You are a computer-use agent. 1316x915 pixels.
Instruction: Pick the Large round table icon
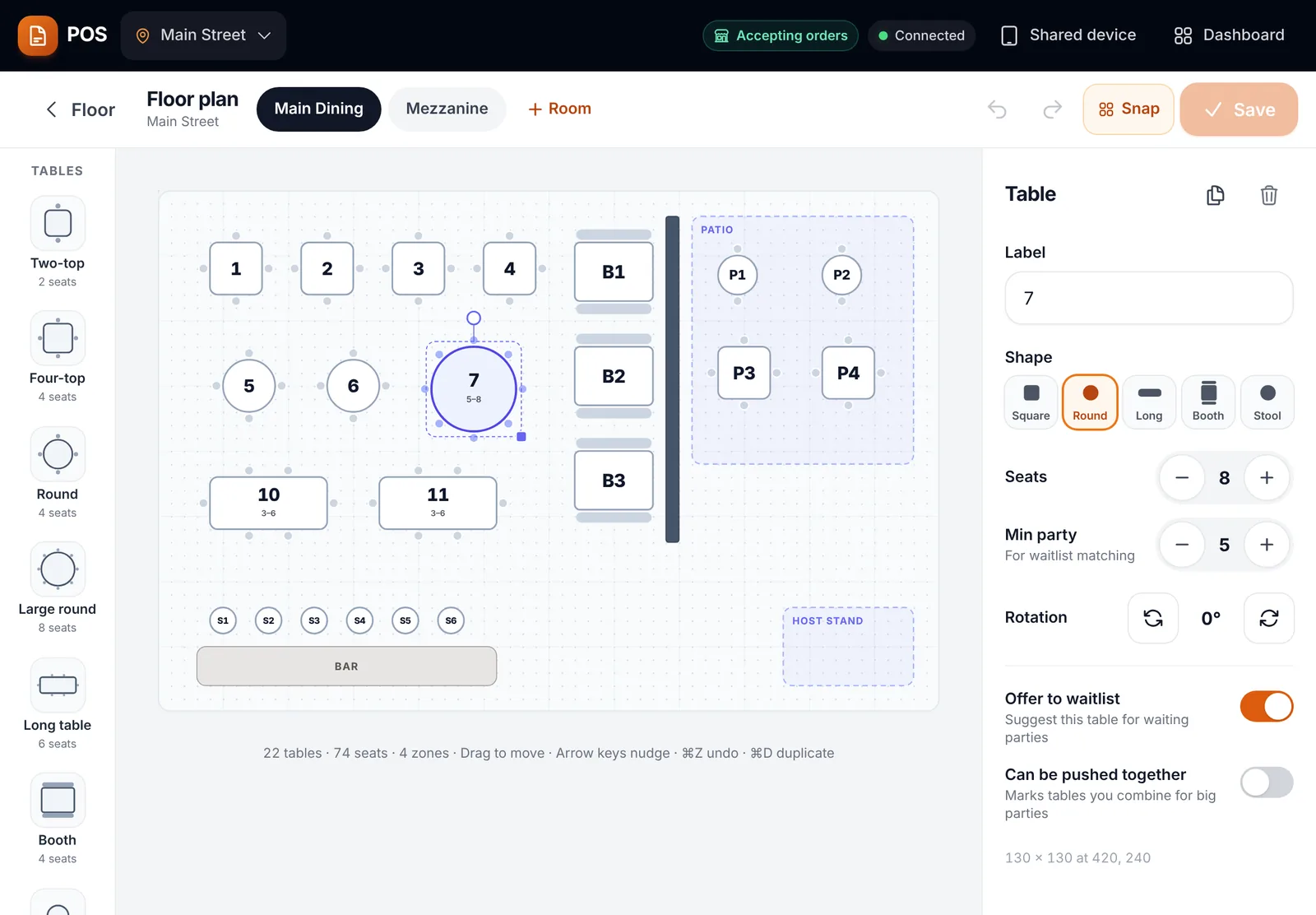click(58, 569)
